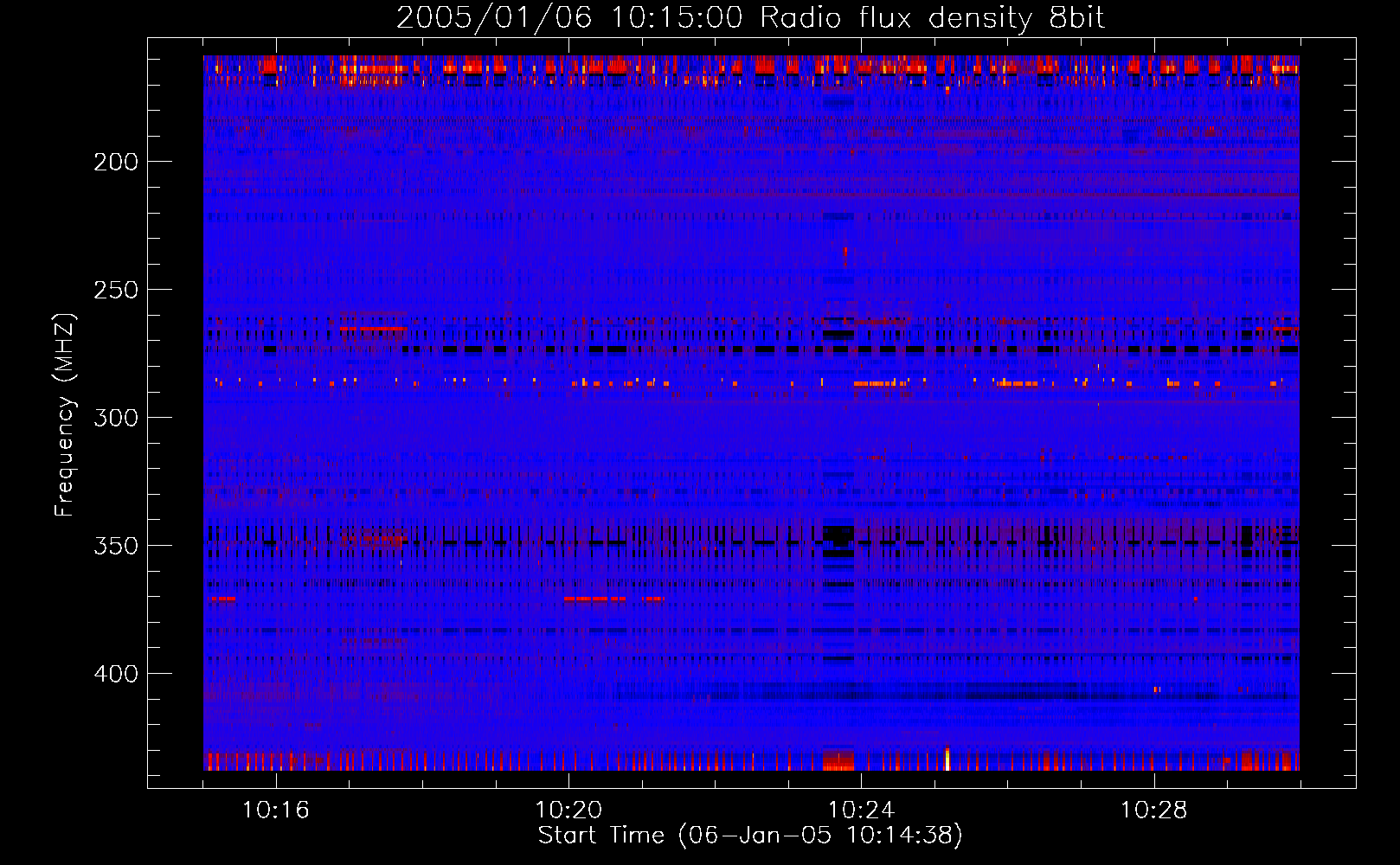Click the "Start Time (06-Jan-05 10:14:38)" label
This screenshot has height=865, width=1400.
pos(750,836)
